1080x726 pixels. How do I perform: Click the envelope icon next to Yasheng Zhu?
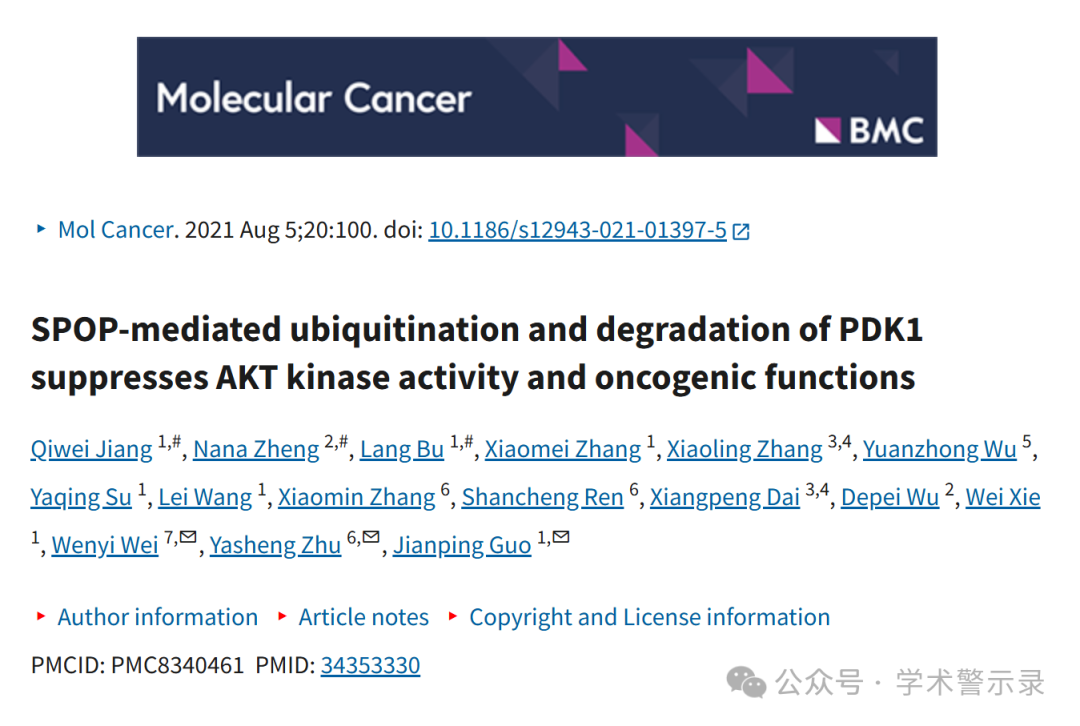click(x=371, y=537)
